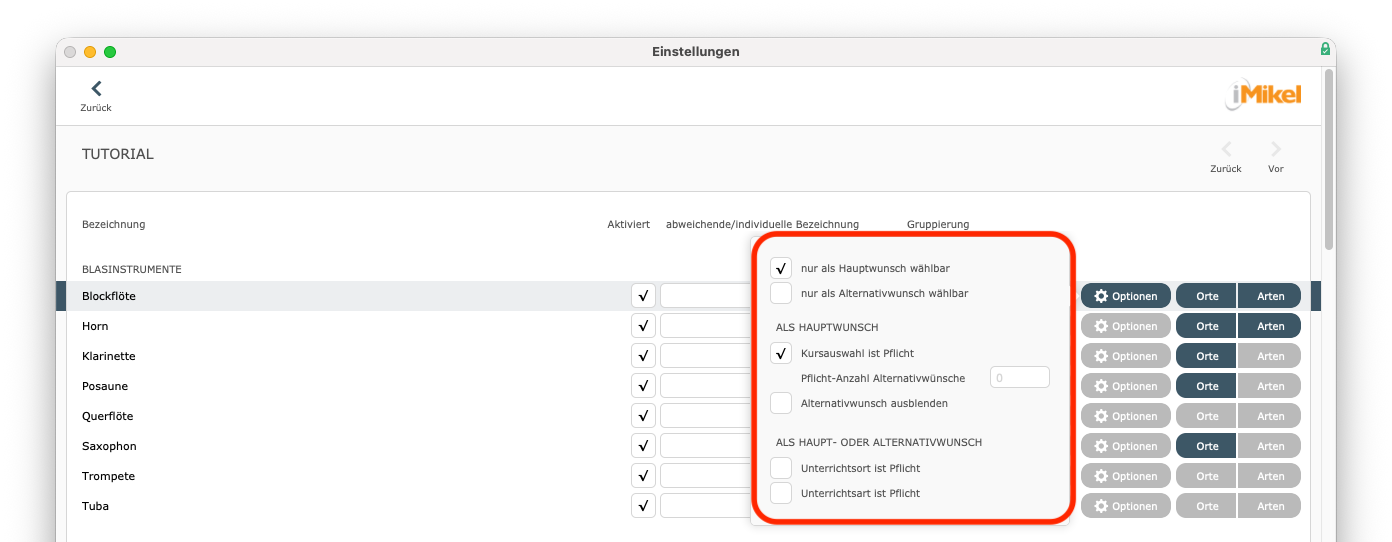The image size is (1392, 542).
Task: Uncheck 'Kursauswahl ist Pflicht'
Action: click(781, 353)
